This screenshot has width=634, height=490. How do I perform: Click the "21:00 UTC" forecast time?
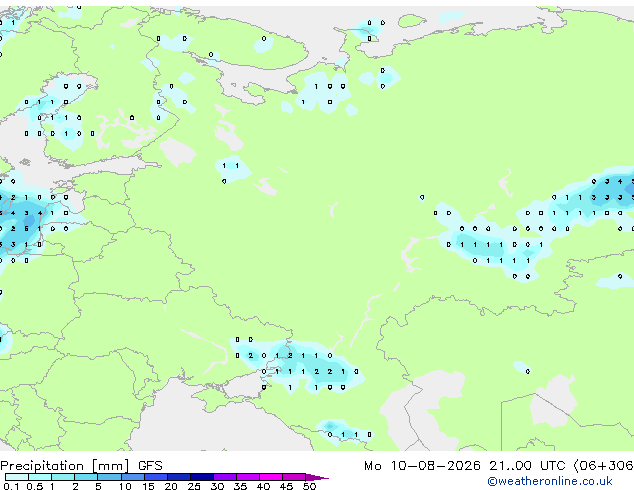tap(527, 466)
